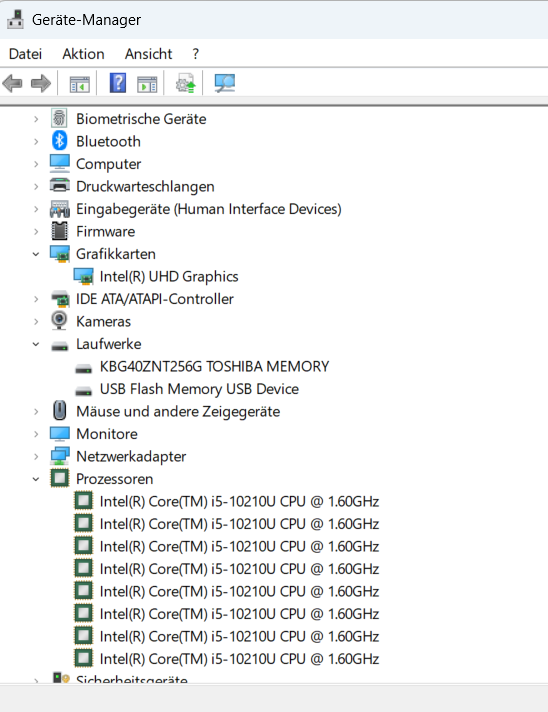Select the last Intel Core i5-10210U processor entry

coord(239,658)
